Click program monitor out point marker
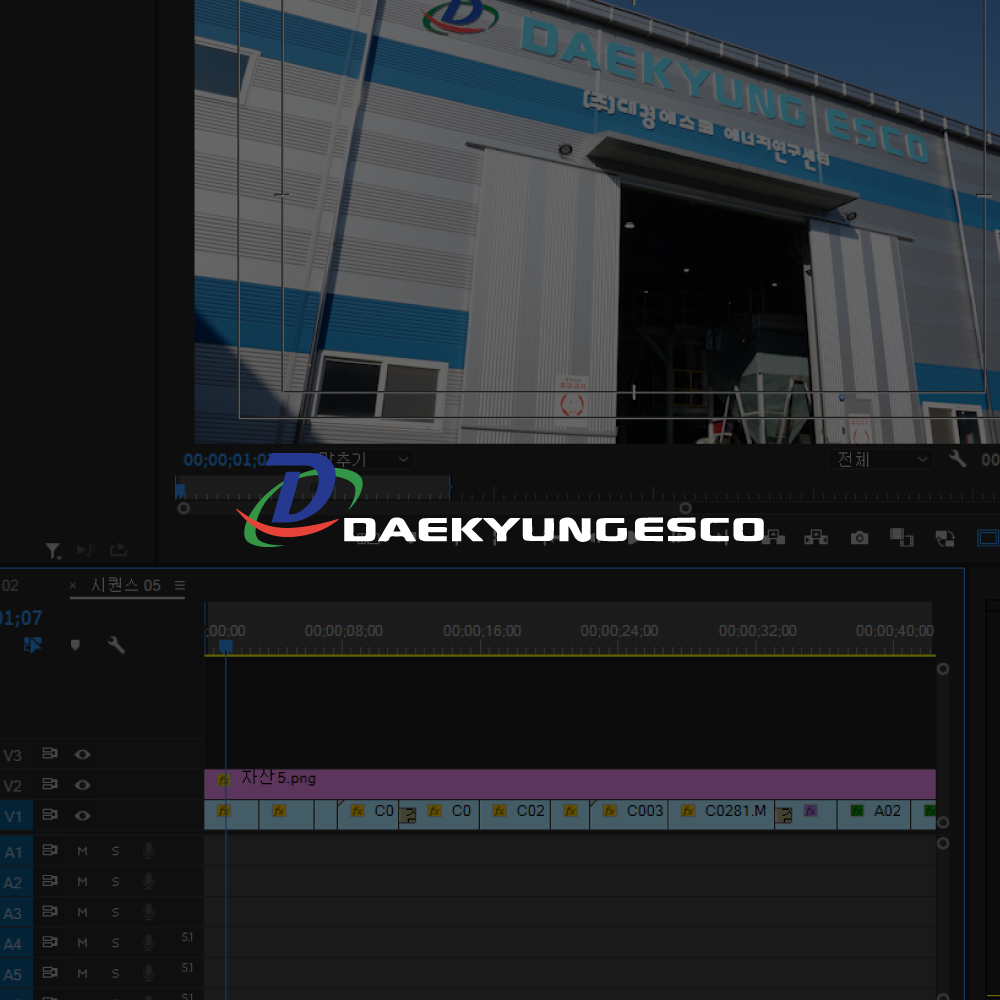The width and height of the screenshot is (1000, 1000). click(x=450, y=487)
